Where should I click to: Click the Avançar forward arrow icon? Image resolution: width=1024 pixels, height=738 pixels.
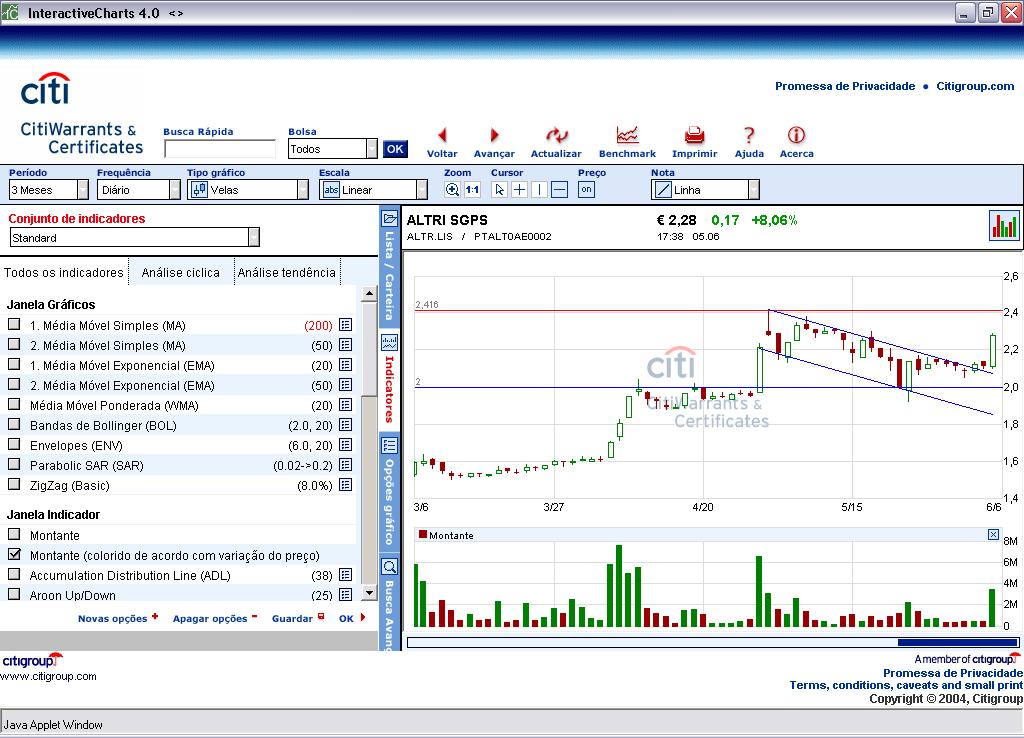pyautogui.click(x=494, y=136)
